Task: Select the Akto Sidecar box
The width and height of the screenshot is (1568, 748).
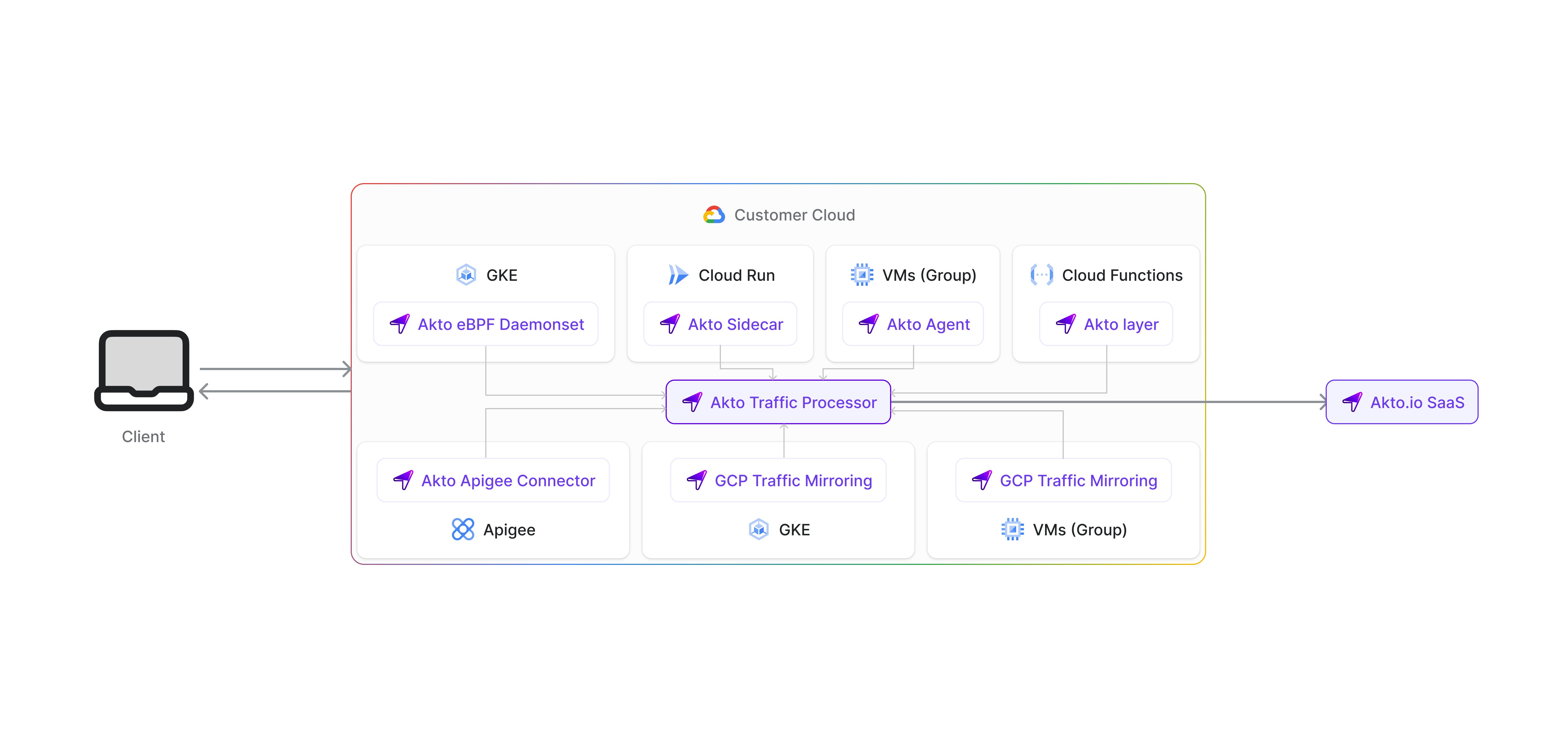Action: tap(721, 324)
